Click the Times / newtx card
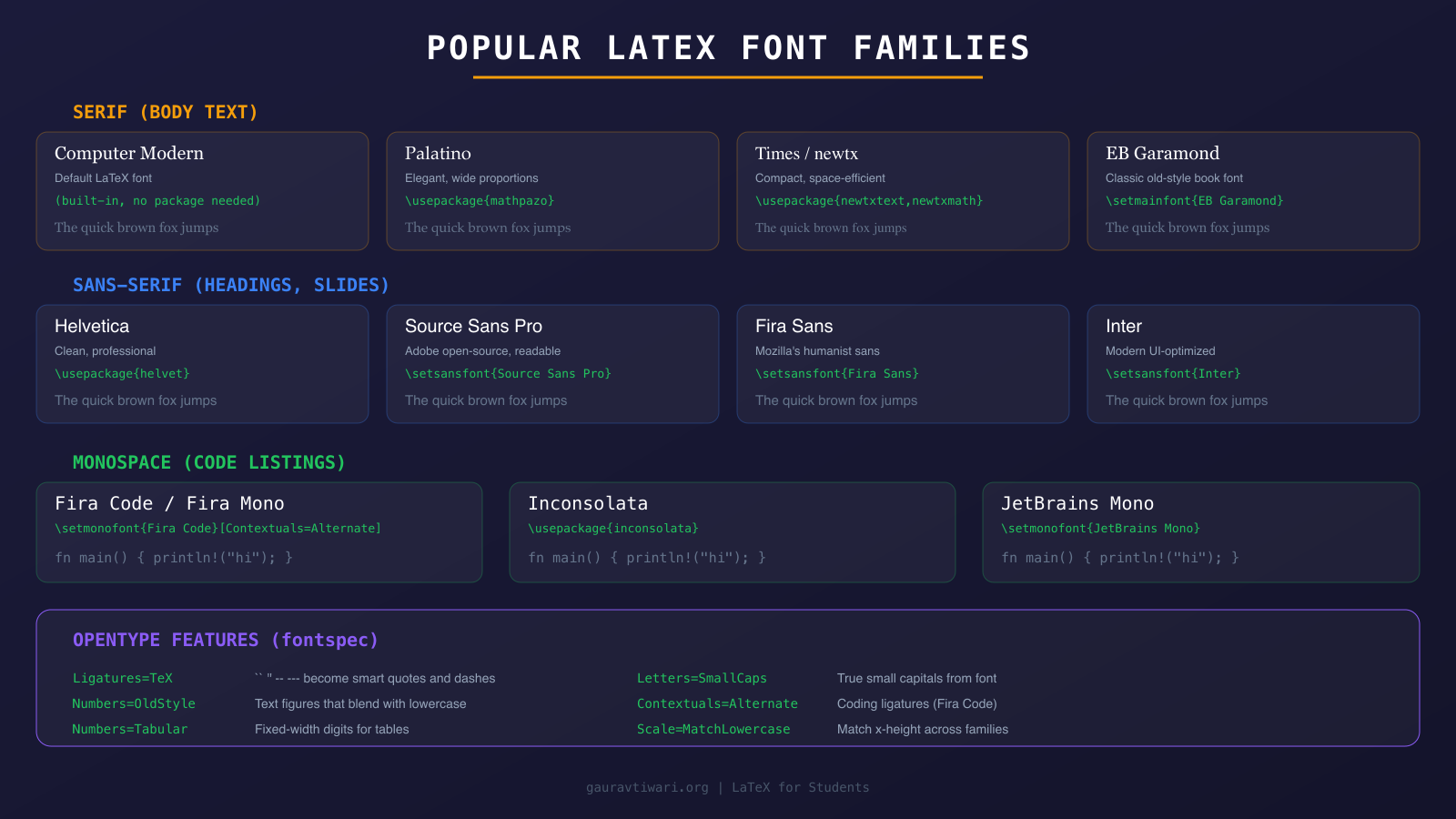Screen dimensions: 1456x819 coord(903,191)
